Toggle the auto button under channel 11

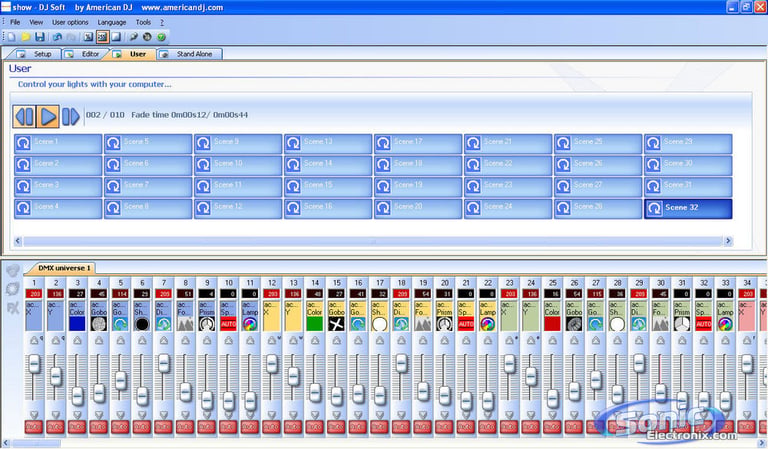pyautogui.click(x=250, y=427)
